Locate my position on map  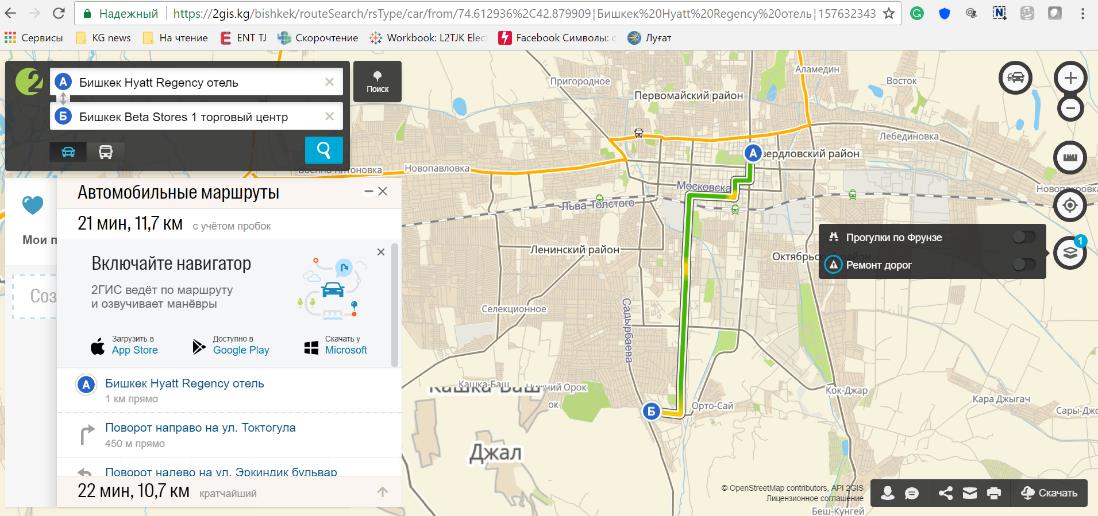point(1069,205)
